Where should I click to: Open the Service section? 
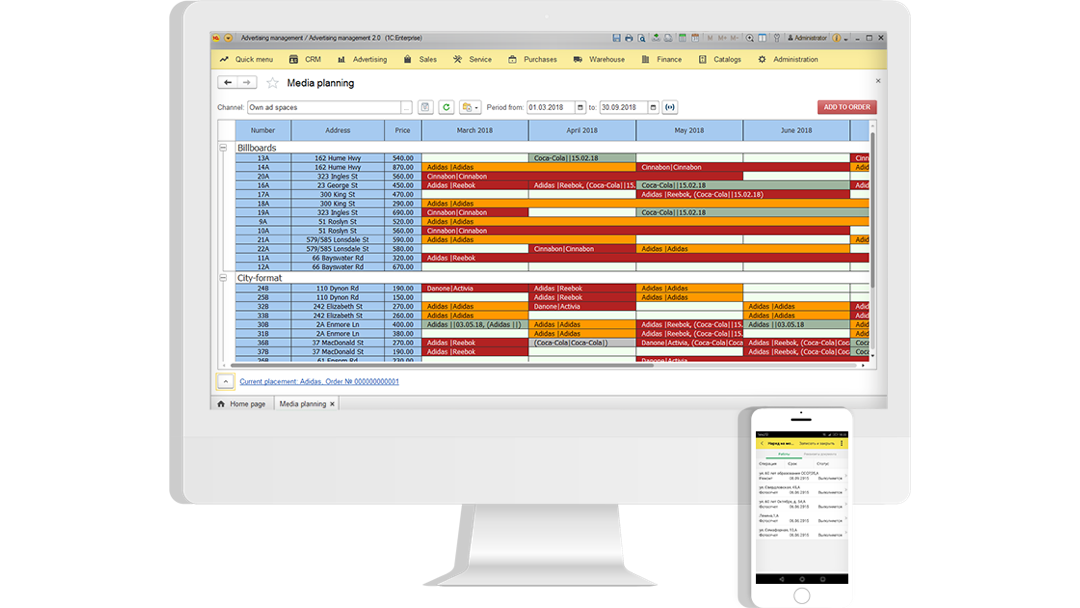click(x=472, y=59)
